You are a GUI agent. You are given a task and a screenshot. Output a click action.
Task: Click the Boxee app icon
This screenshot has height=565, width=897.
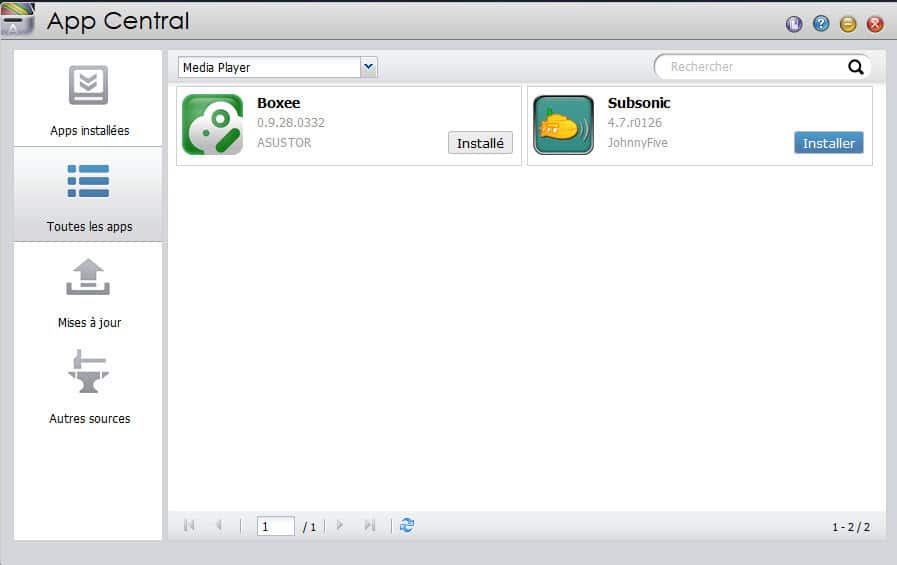[212, 125]
